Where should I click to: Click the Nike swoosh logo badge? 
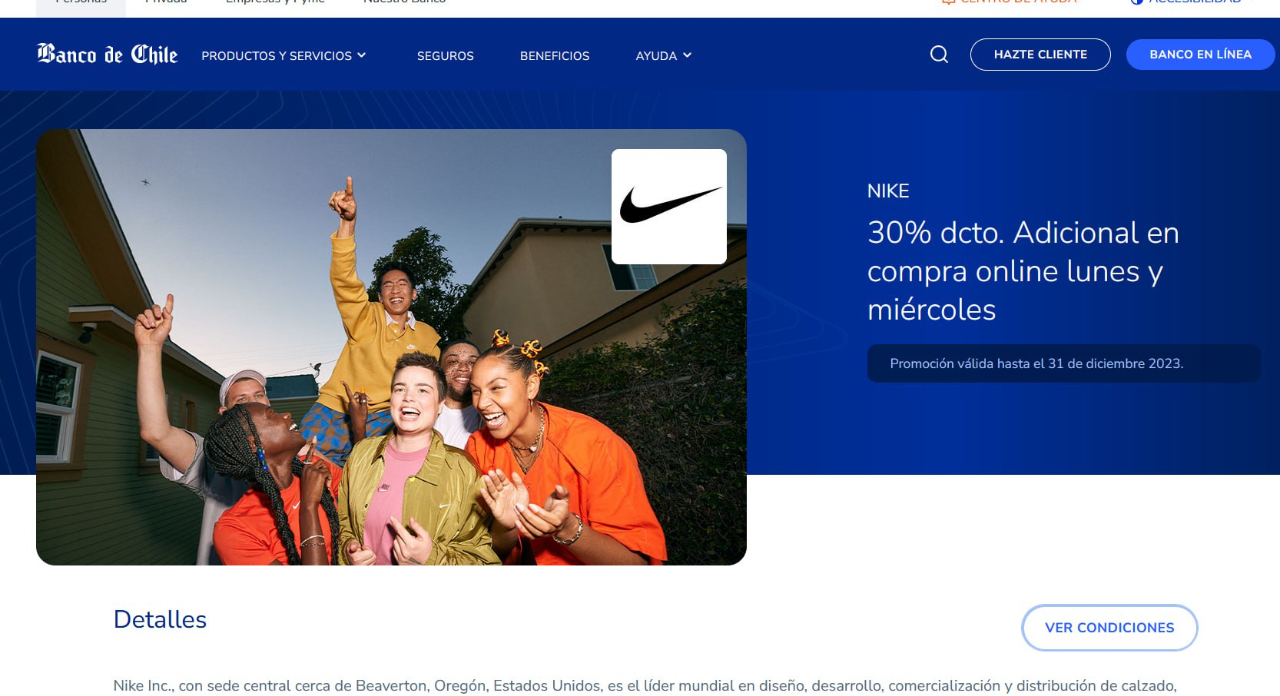tap(669, 206)
